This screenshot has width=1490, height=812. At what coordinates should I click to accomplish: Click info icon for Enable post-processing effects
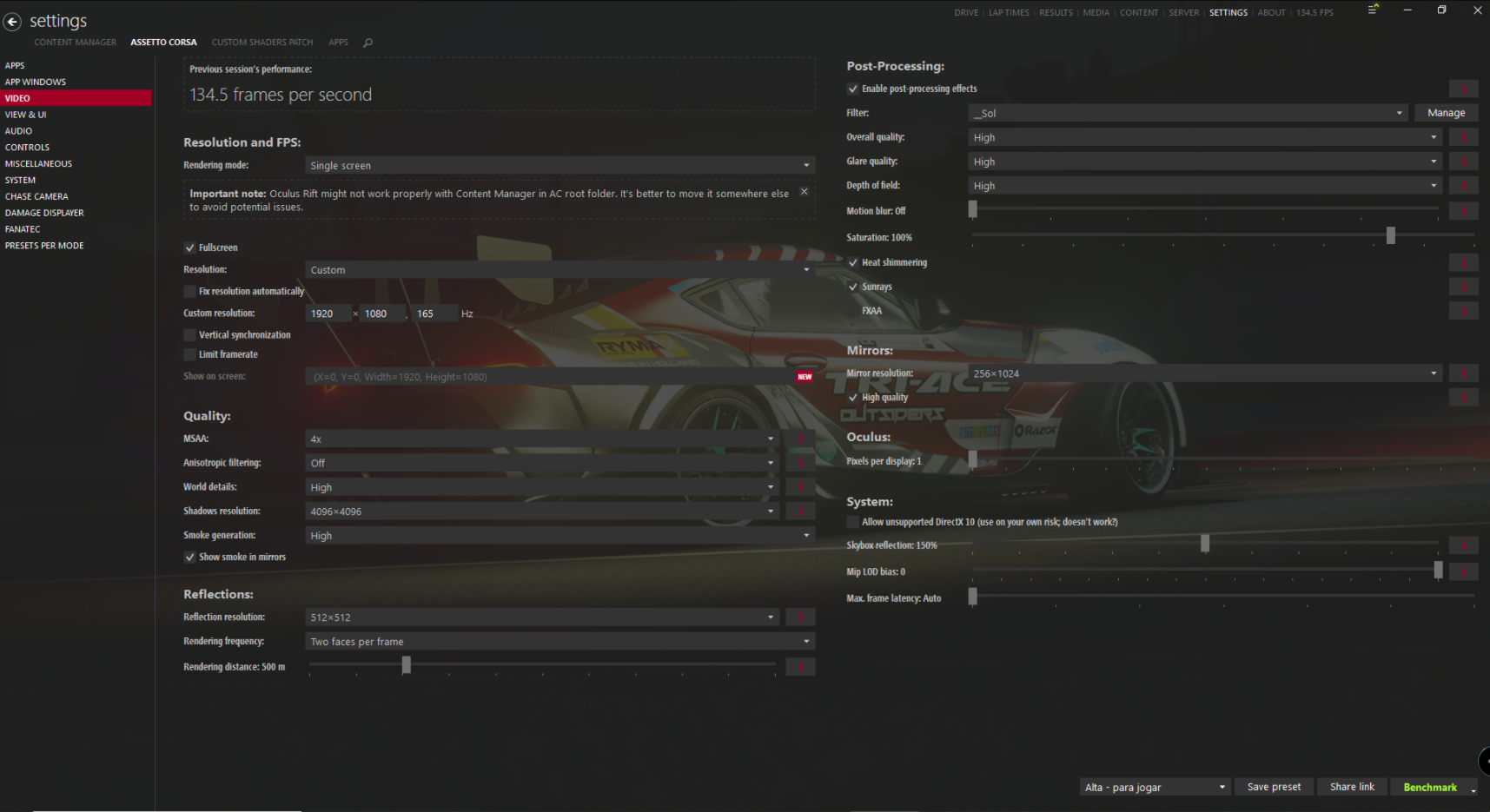click(1463, 89)
